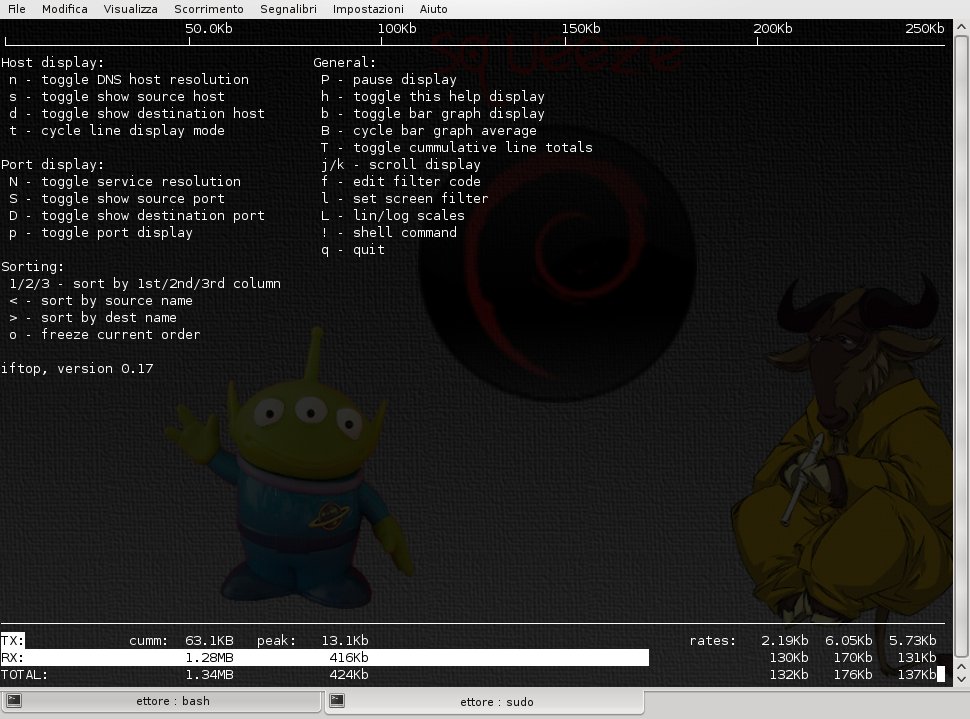The height and width of the screenshot is (719, 970).
Task: Click the 'cycle bar graph average' line
Action: point(429,131)
